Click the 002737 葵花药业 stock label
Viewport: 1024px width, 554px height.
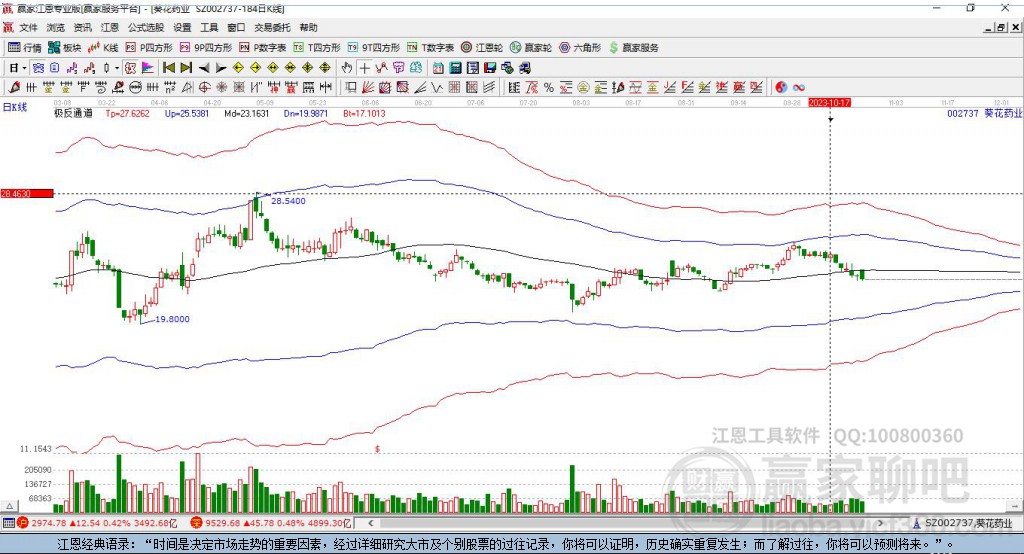[984, 113]
